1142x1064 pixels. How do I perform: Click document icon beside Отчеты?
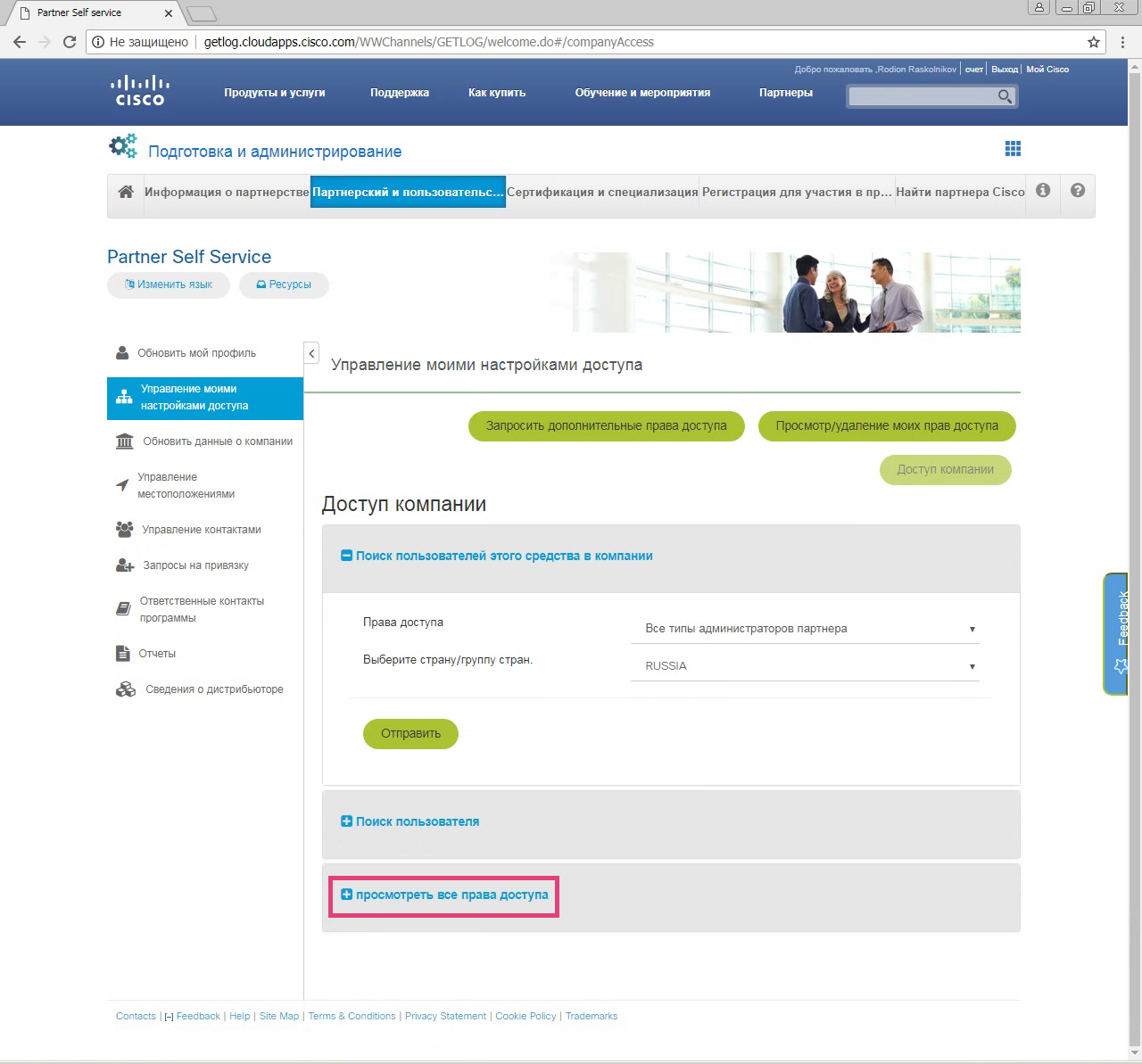point(123,654)
